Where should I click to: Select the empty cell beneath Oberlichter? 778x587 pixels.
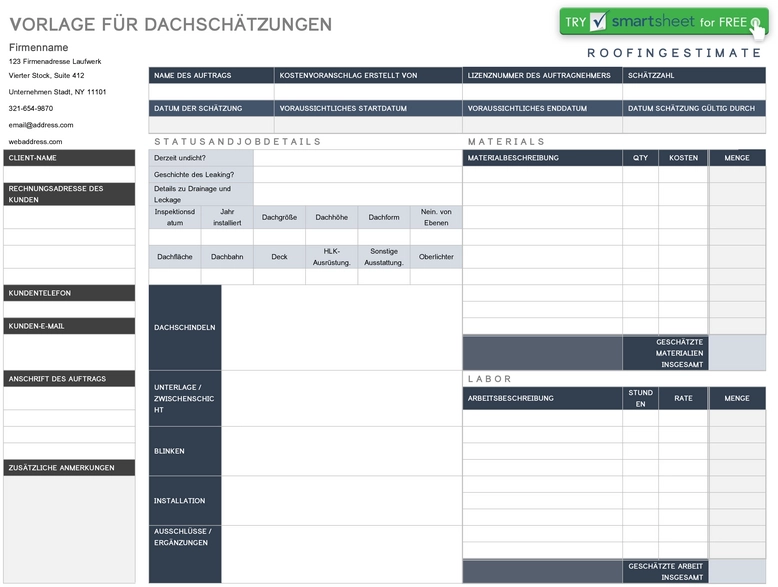[436, 277]
